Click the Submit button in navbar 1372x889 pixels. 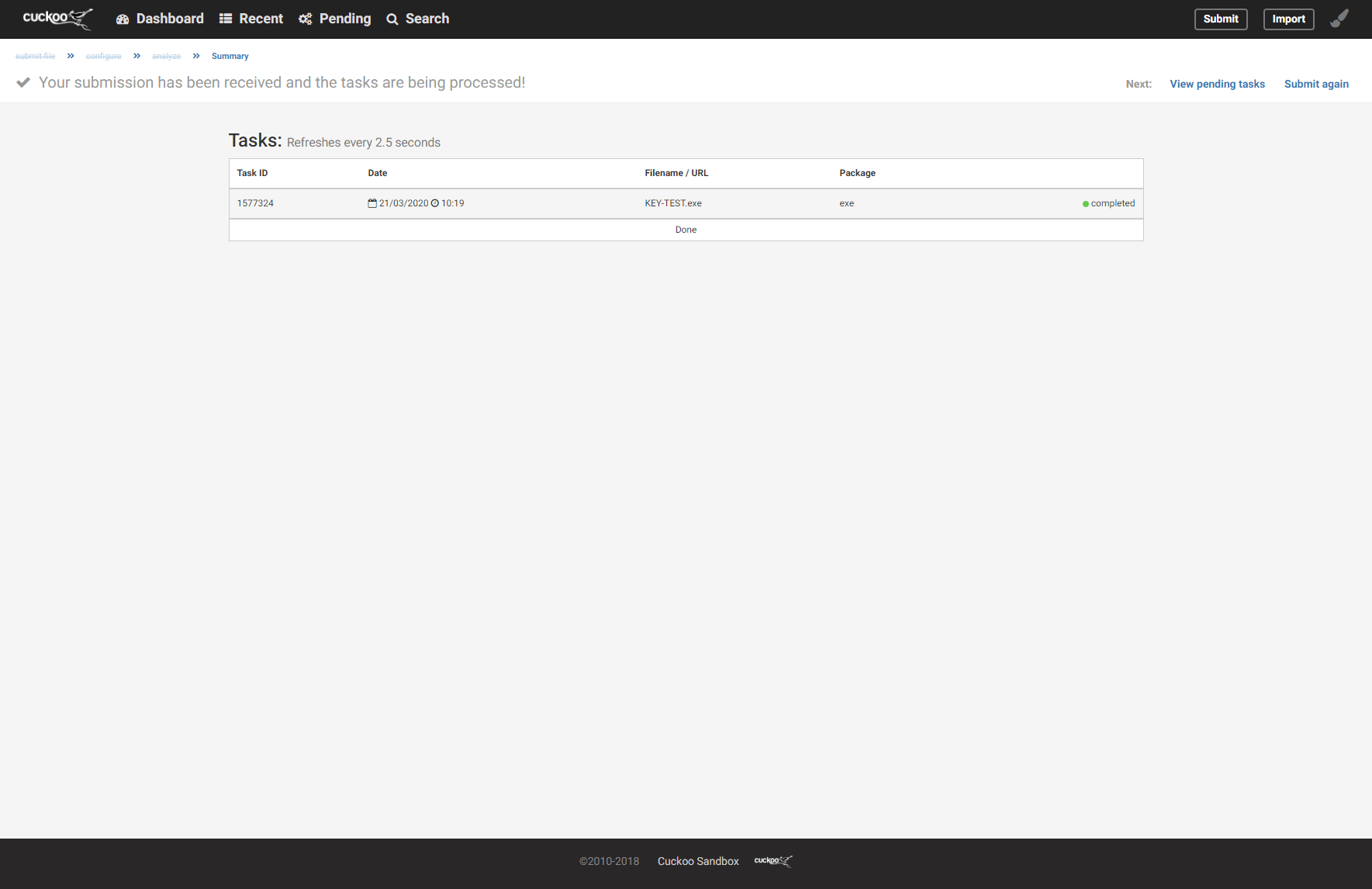coord(1220,19)
